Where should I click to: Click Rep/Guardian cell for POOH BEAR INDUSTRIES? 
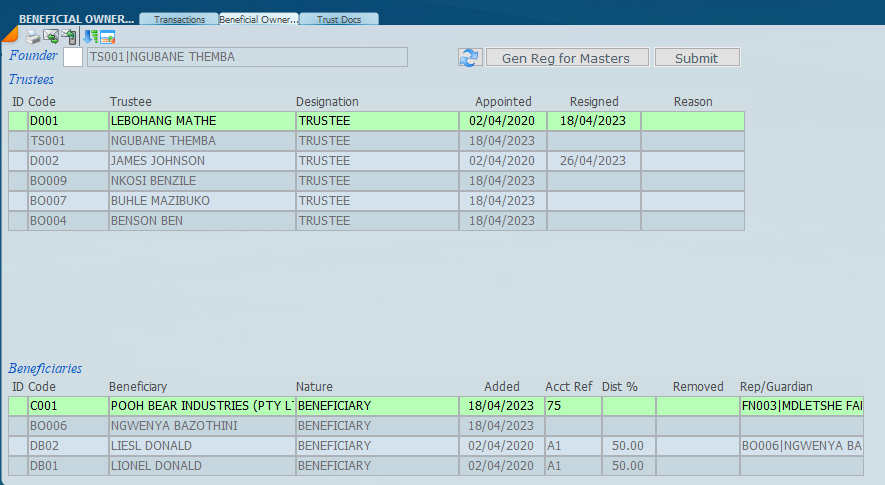pos(800,406)
